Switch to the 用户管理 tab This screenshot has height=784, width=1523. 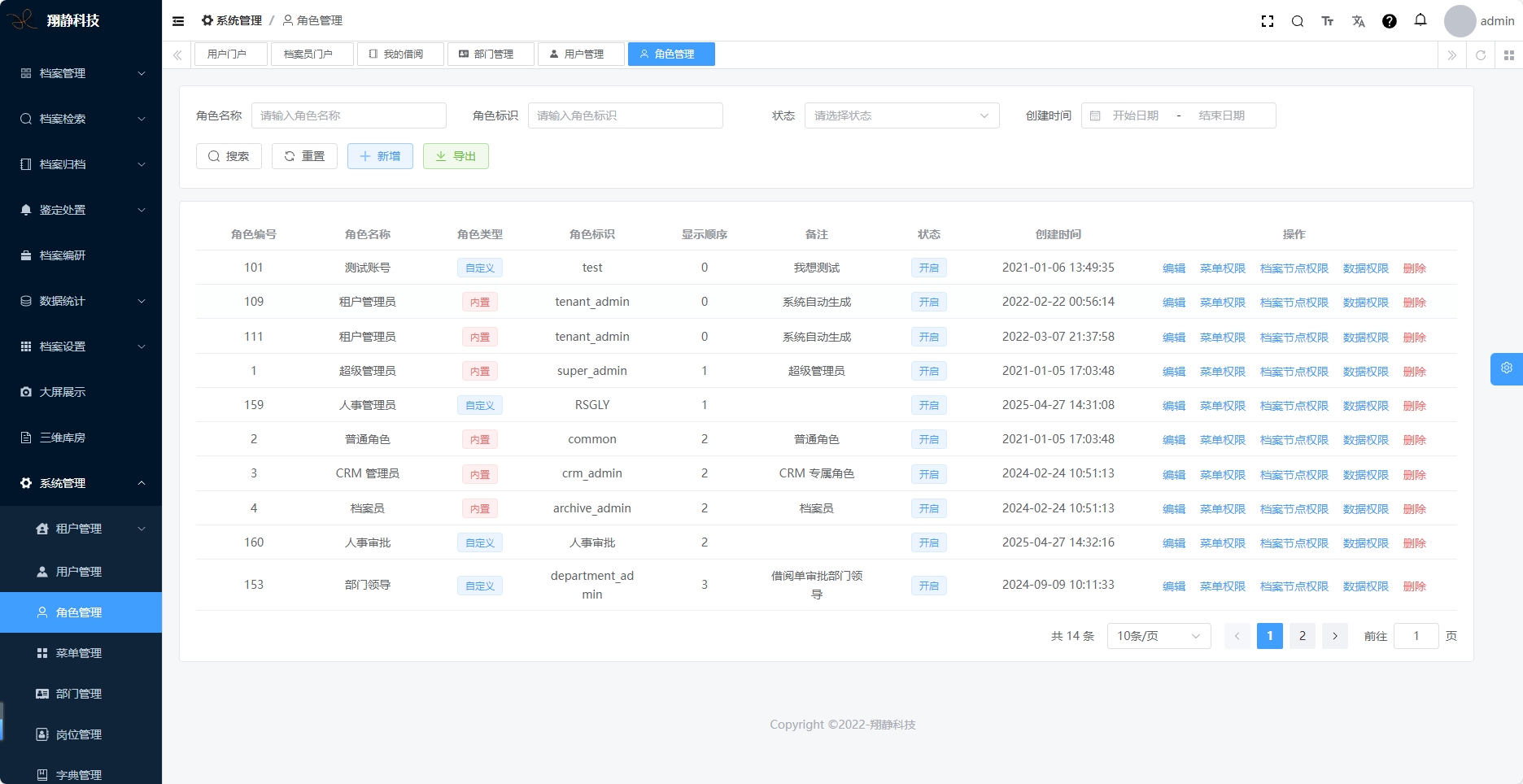581,54
